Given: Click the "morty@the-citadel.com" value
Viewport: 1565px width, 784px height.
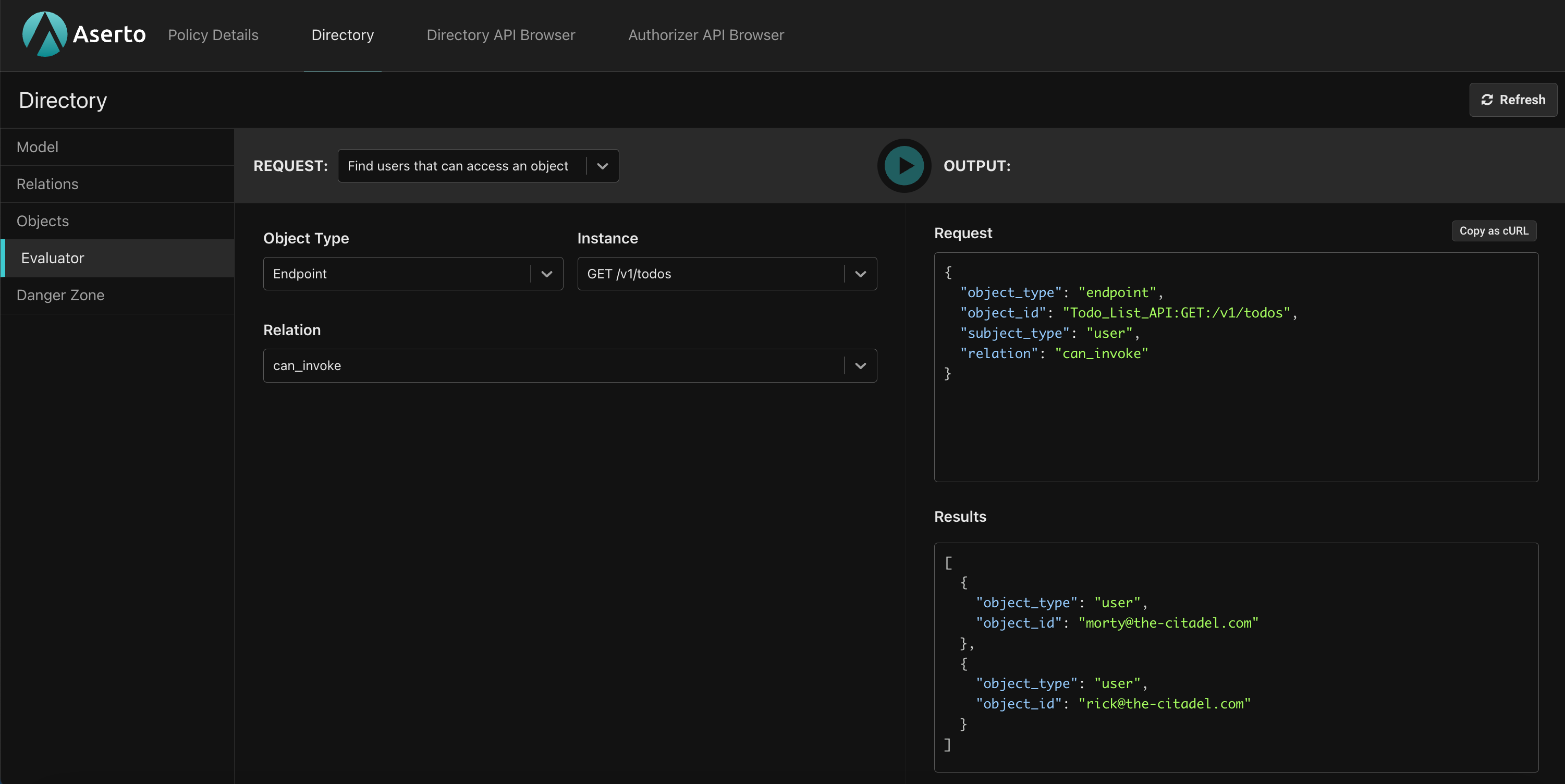Looking at the screenshot, I should coord(1168,623).
